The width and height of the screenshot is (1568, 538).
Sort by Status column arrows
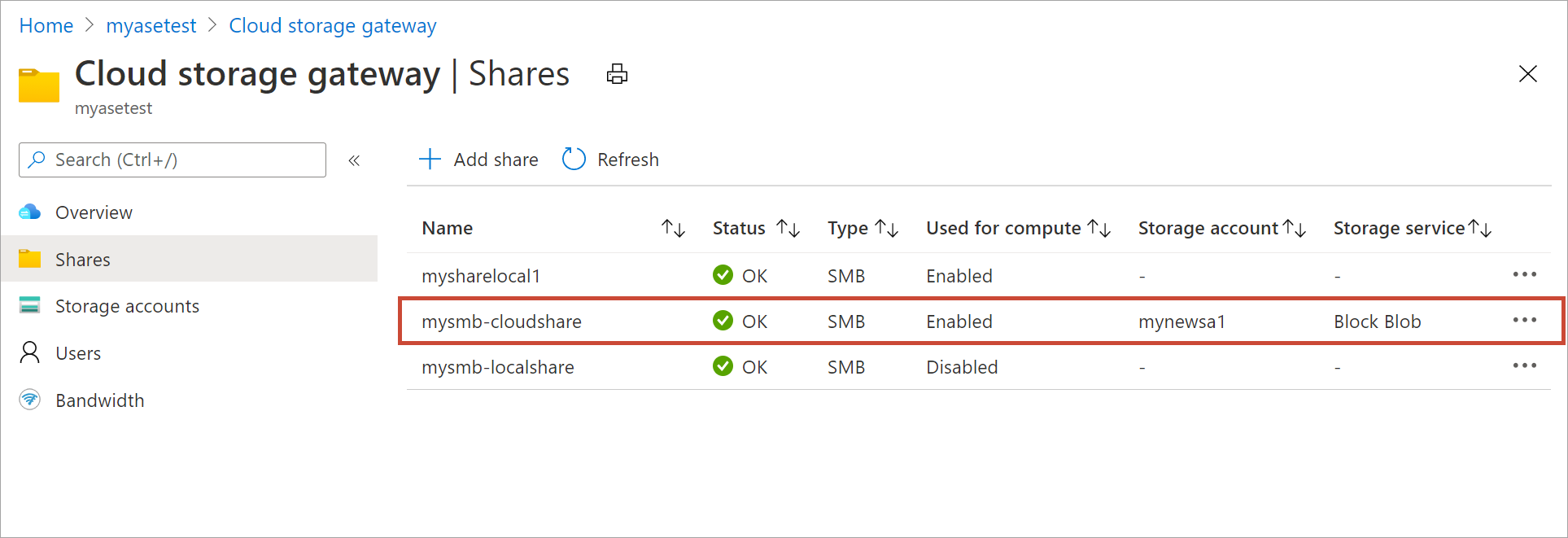point(788,228)
